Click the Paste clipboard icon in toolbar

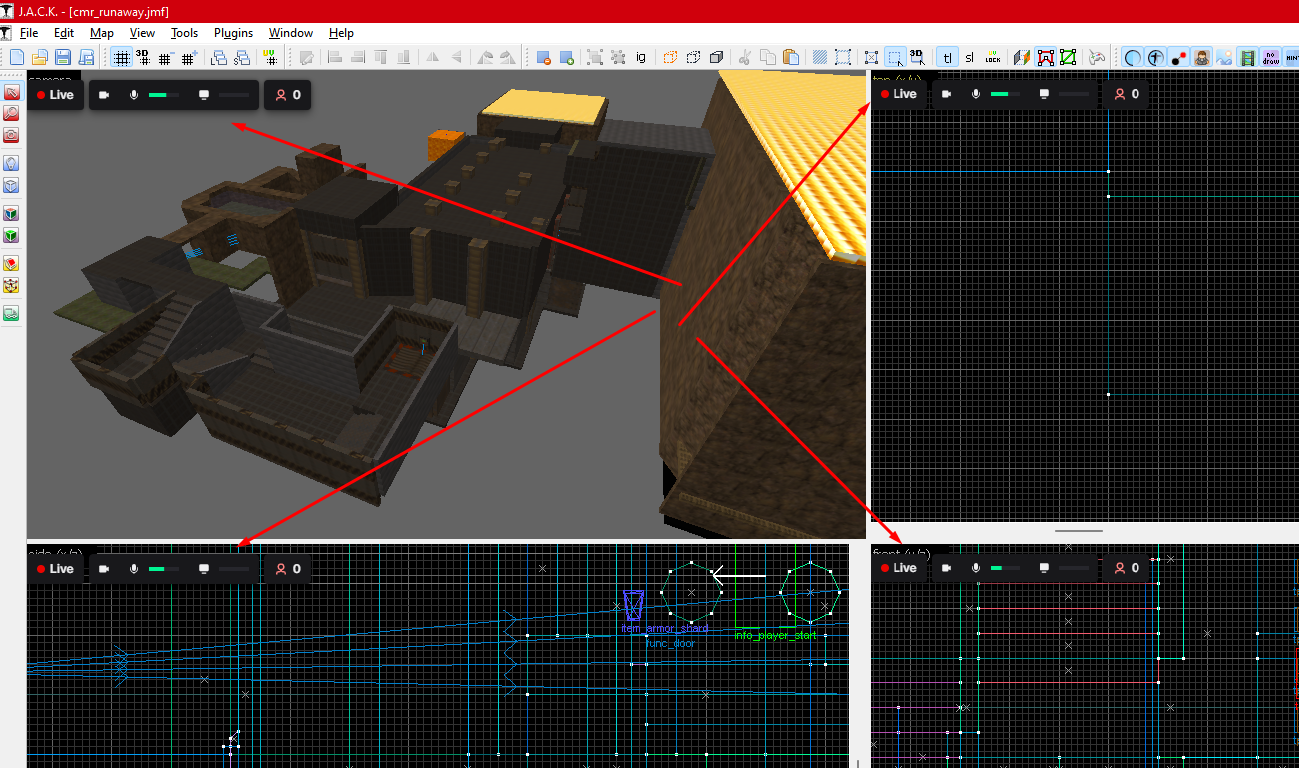tap(791, 57)
